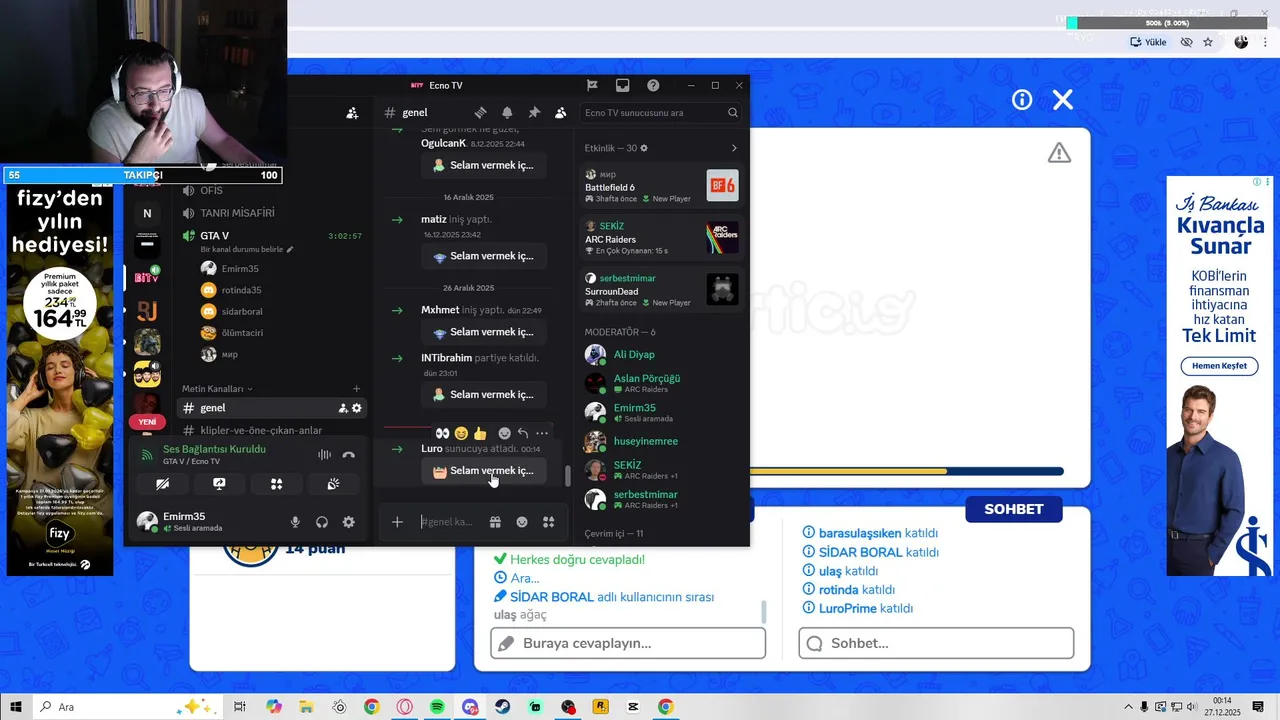The height and width of the screenshot is (720, 1280).
Task: Open apps icon in message box
Action: coord(548,522)
